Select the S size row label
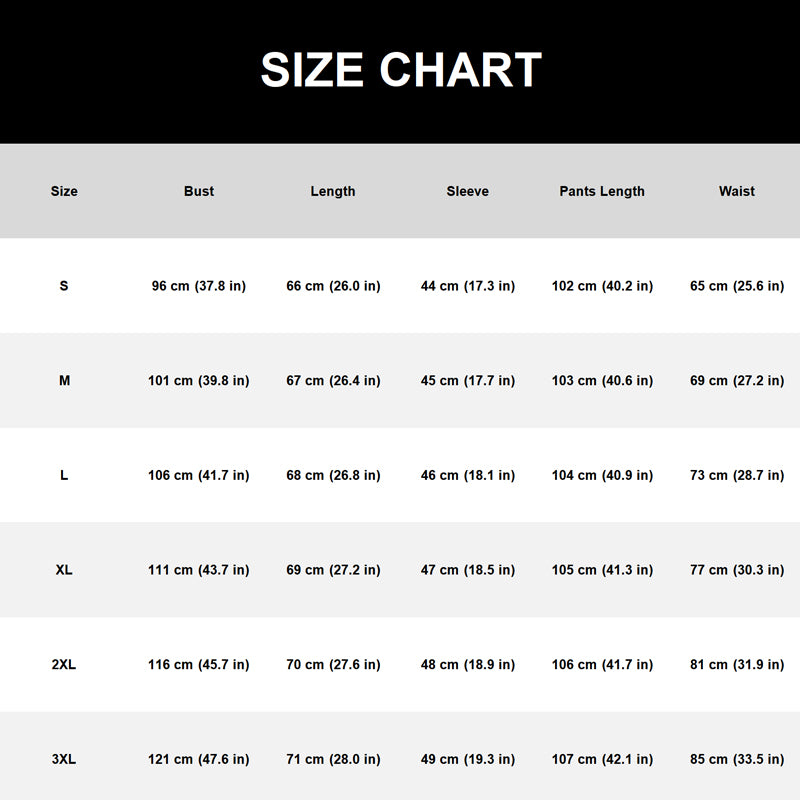Image resolution: width=800 pixels, height=800 pixels. pos(64,286)
